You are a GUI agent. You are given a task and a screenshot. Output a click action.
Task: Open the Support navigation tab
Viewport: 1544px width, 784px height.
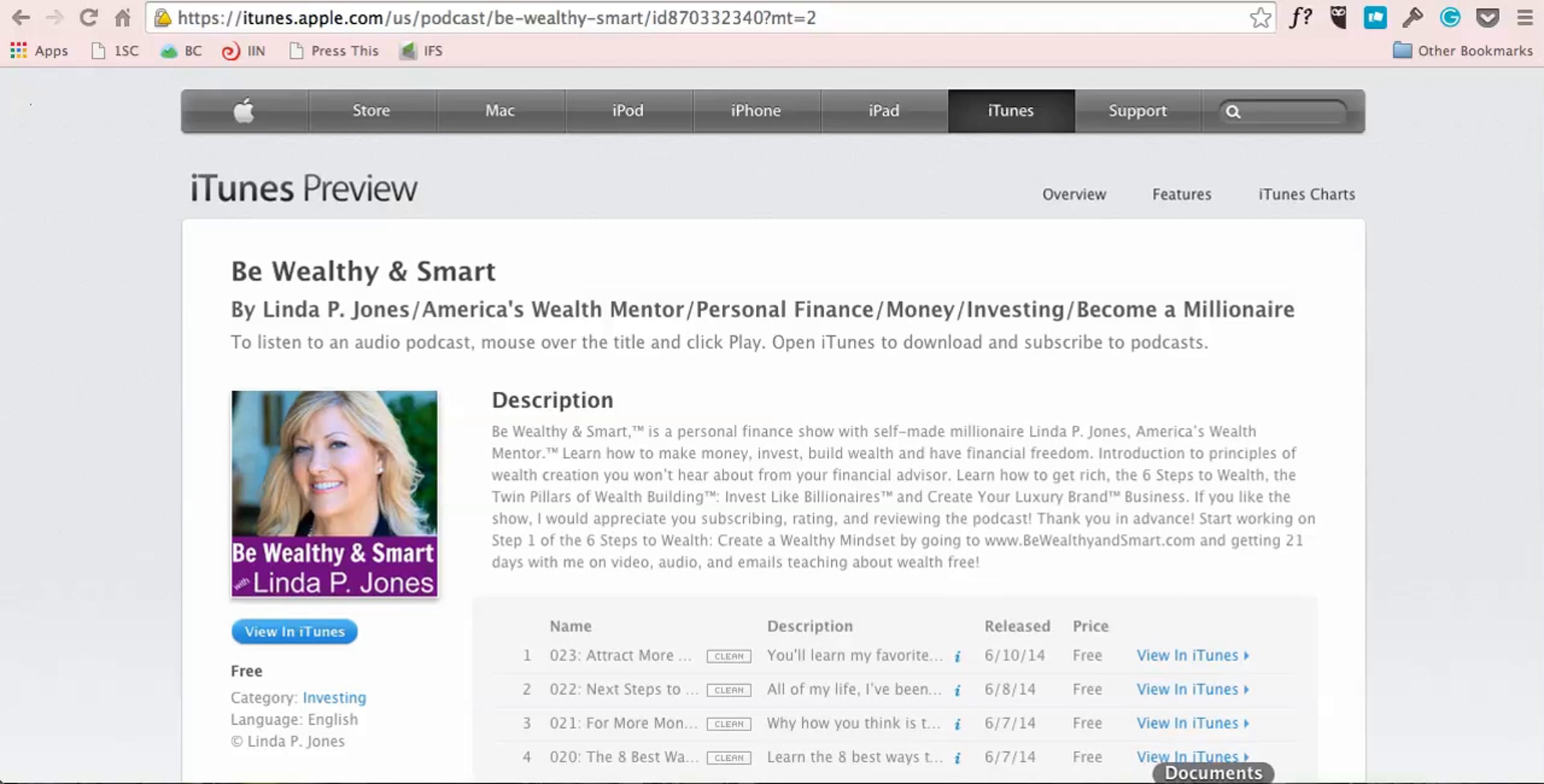[1137, 111]
